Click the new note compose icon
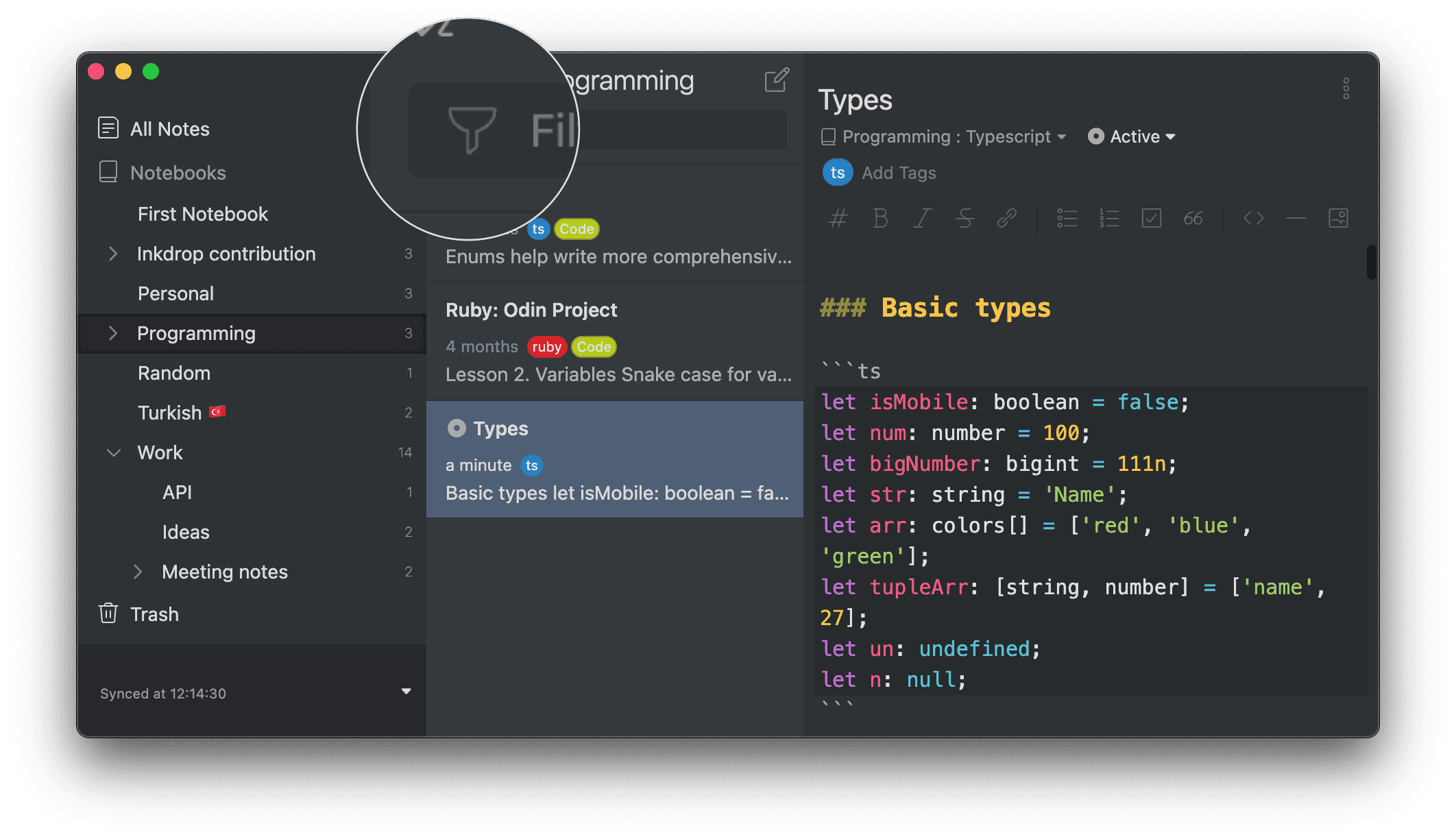 coord(777,80)
